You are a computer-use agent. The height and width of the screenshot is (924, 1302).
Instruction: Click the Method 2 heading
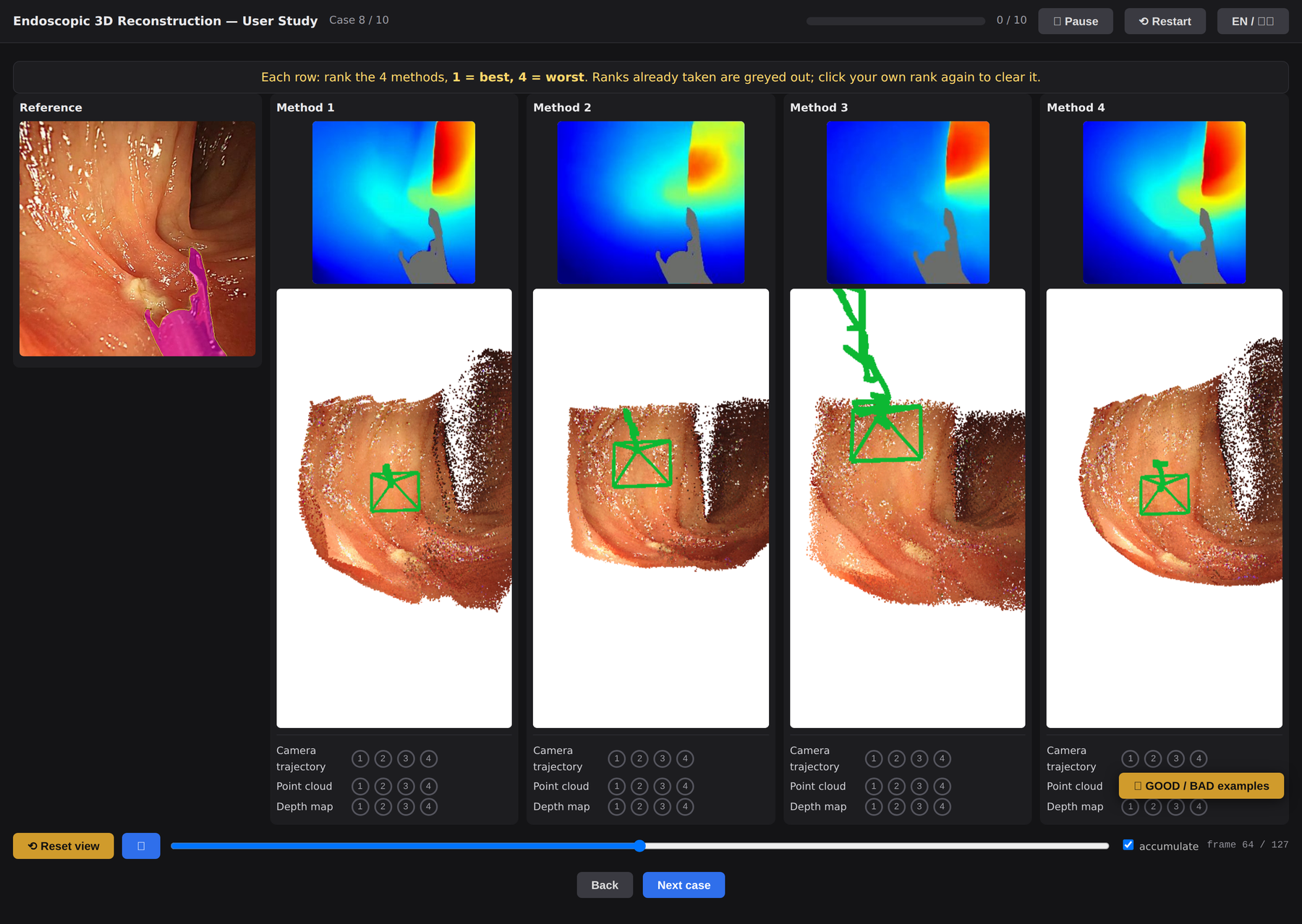[x=562, y=107]
